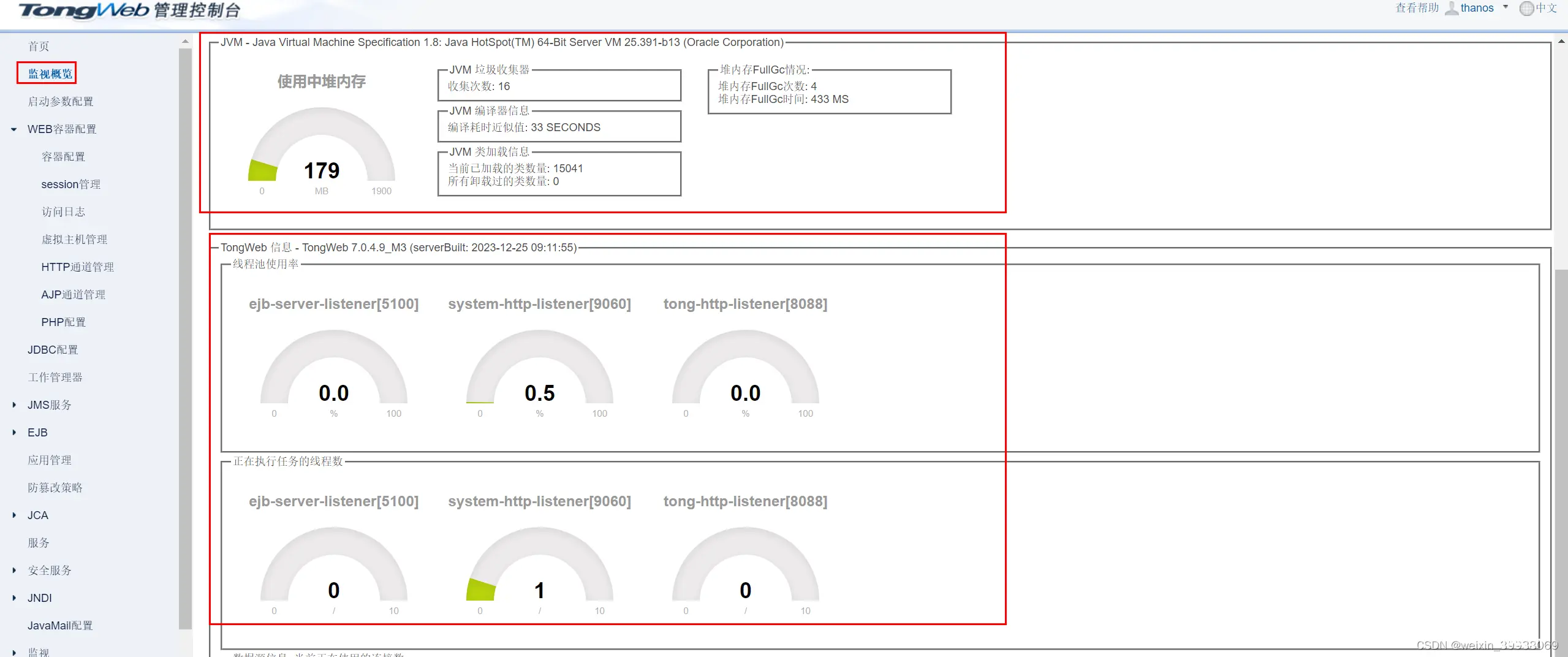1568x657 pixels.
Task: Expand the JNDI tree node
Action: [13, 598]
